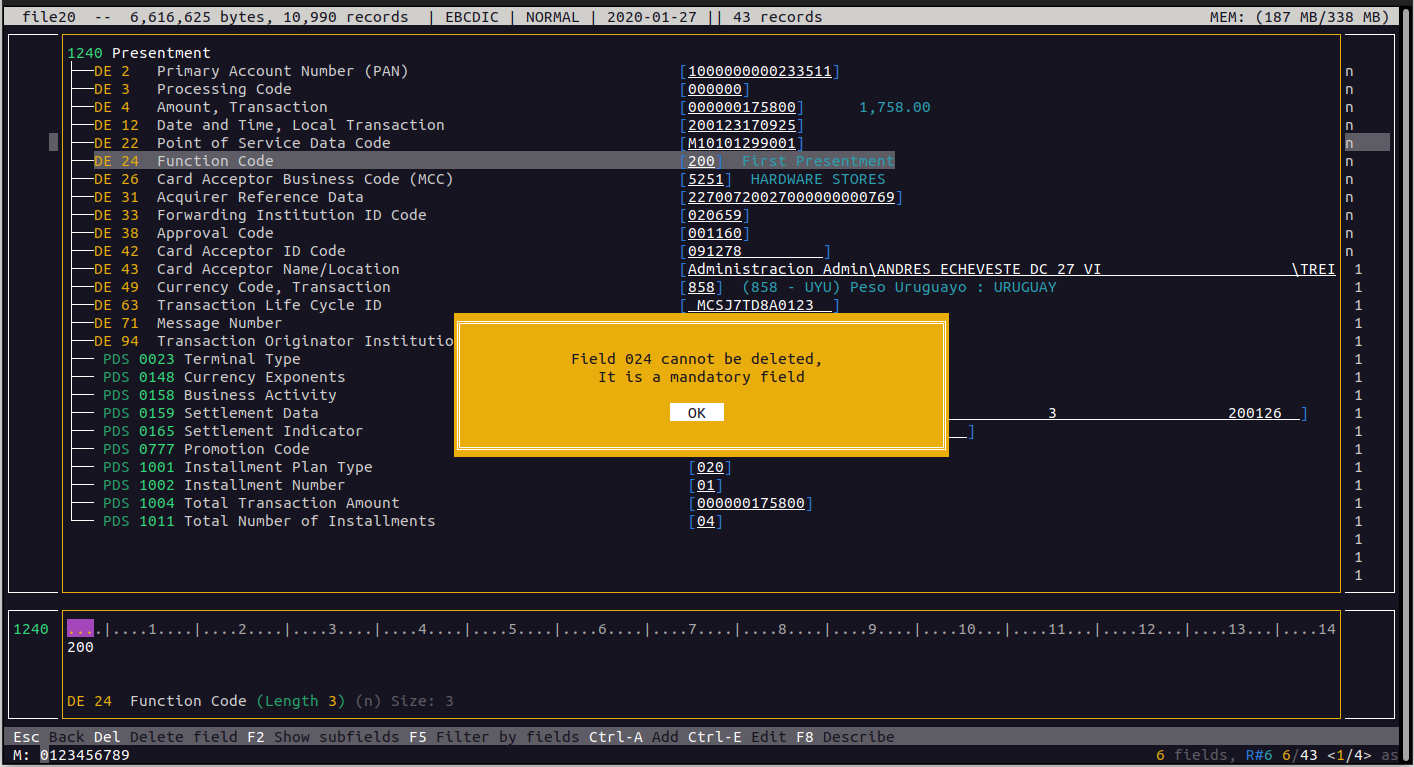Image resolution: width=1414 pixels, height=767 pixels.
Task: Click the scrollbar marker on left edge
Action: 53,142
